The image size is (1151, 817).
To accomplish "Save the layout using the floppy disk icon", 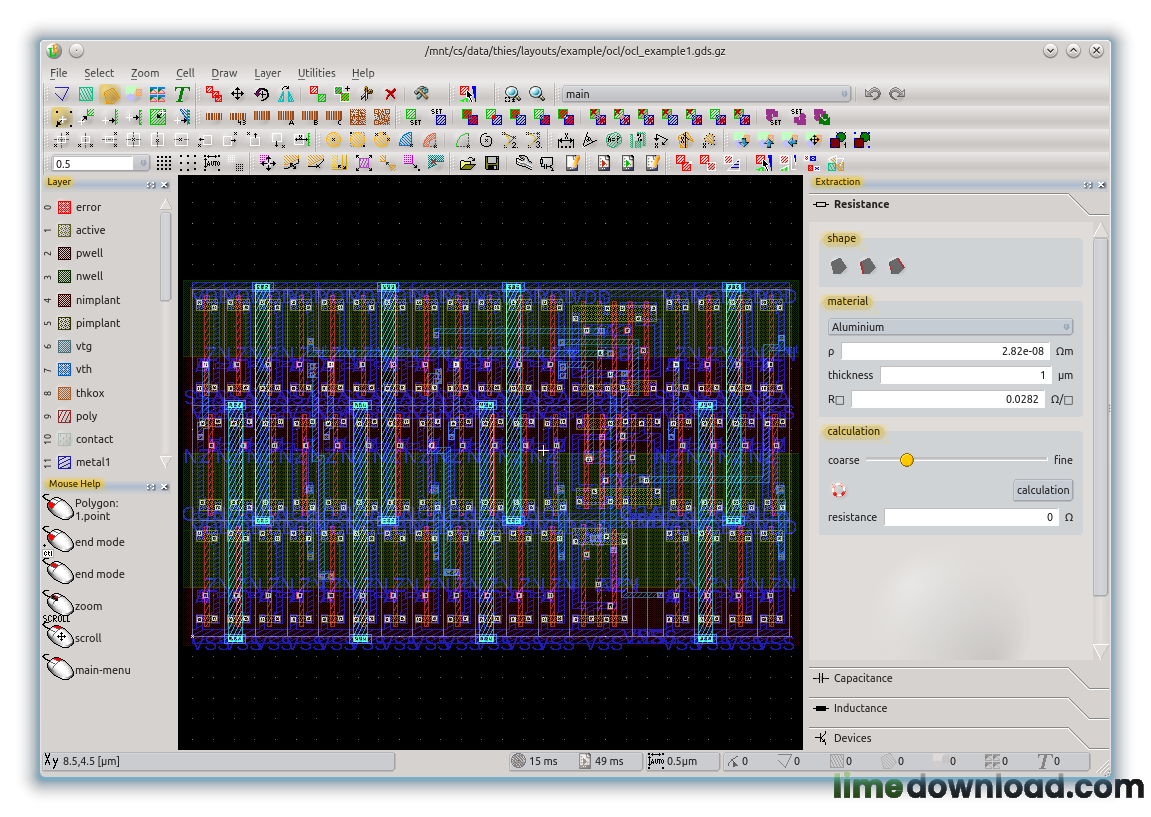I will click(490, 163).
